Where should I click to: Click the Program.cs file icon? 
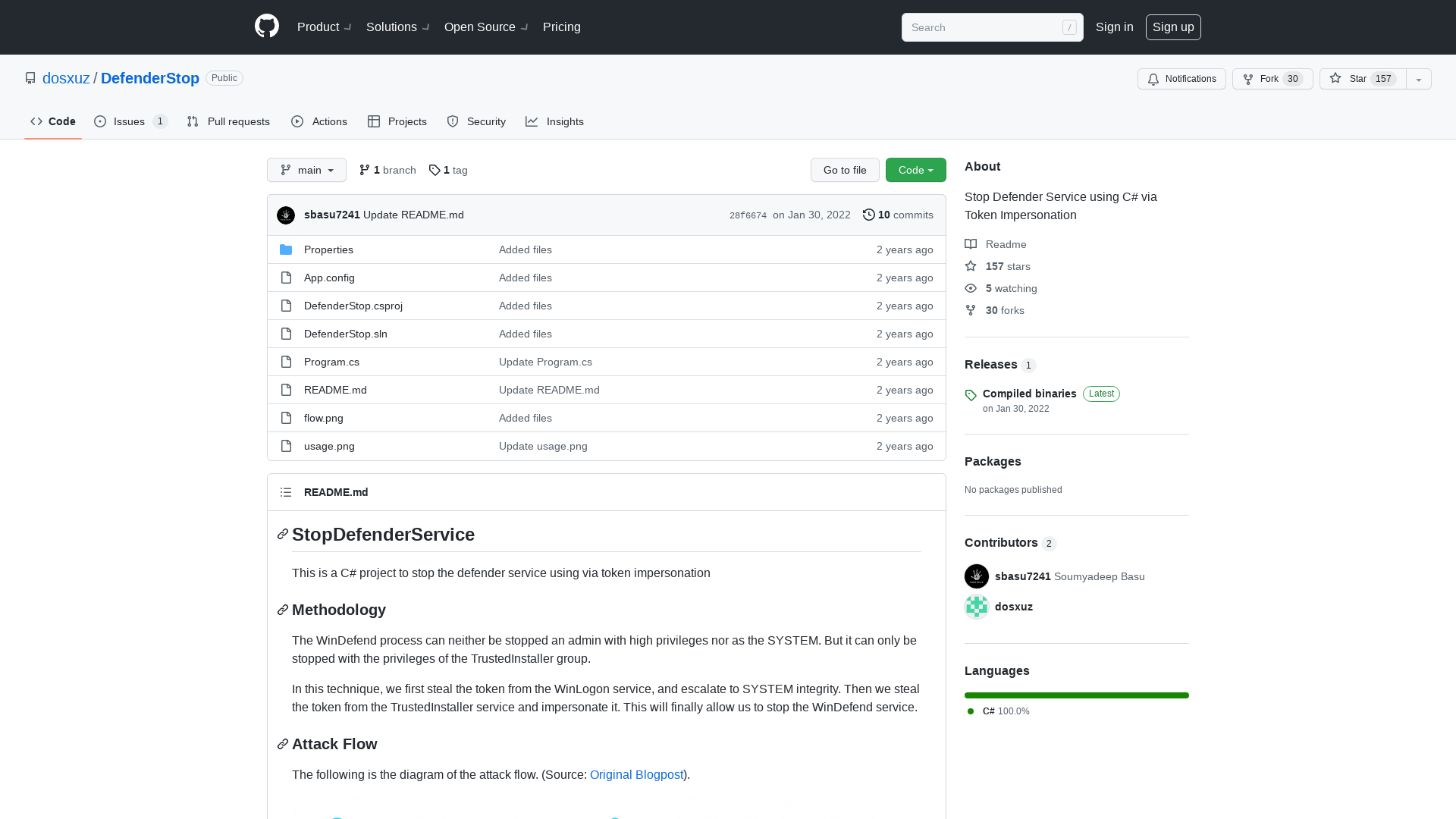click(x=286, y=362)
